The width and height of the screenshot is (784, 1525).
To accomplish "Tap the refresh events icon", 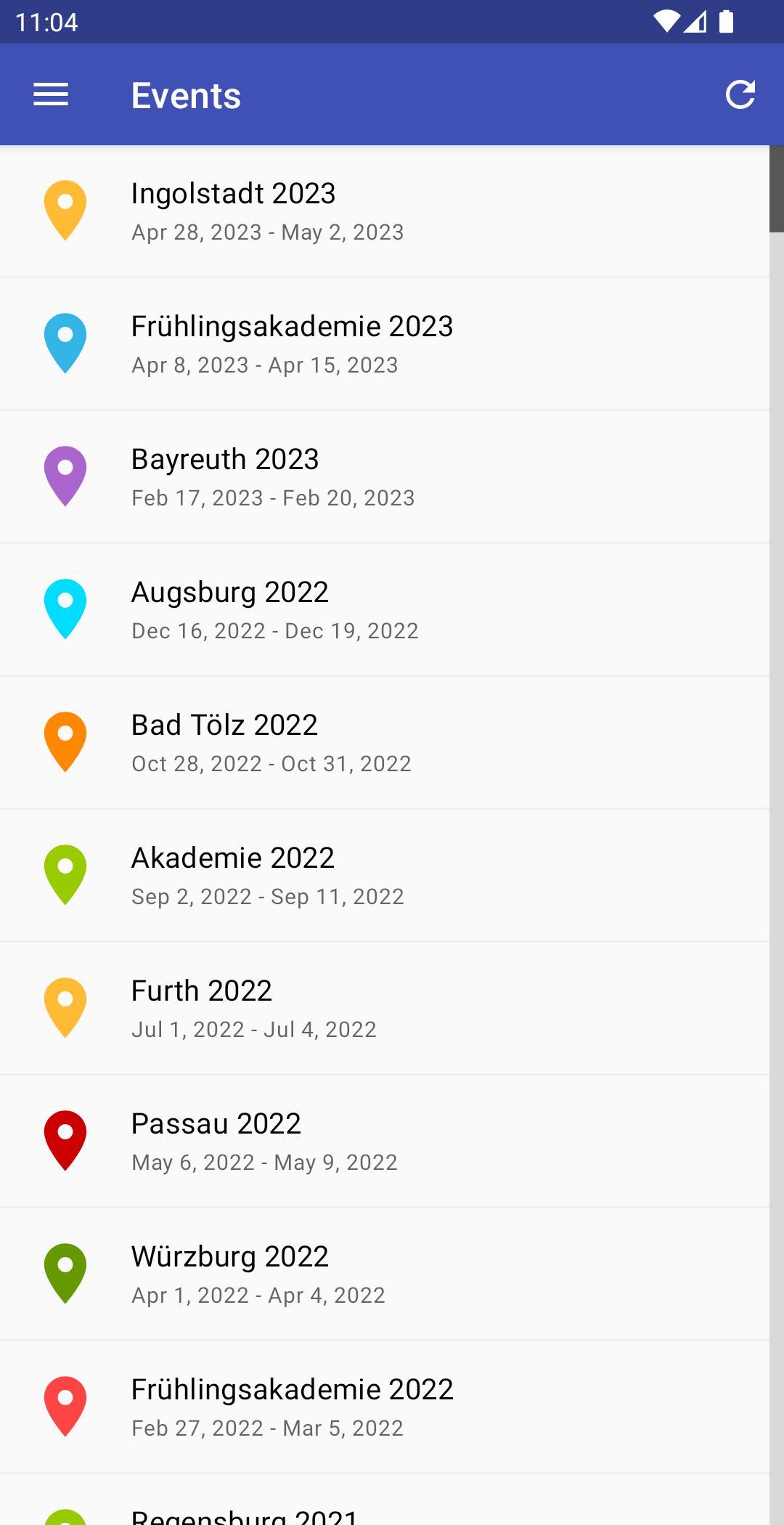I will (x=740, y=94).
